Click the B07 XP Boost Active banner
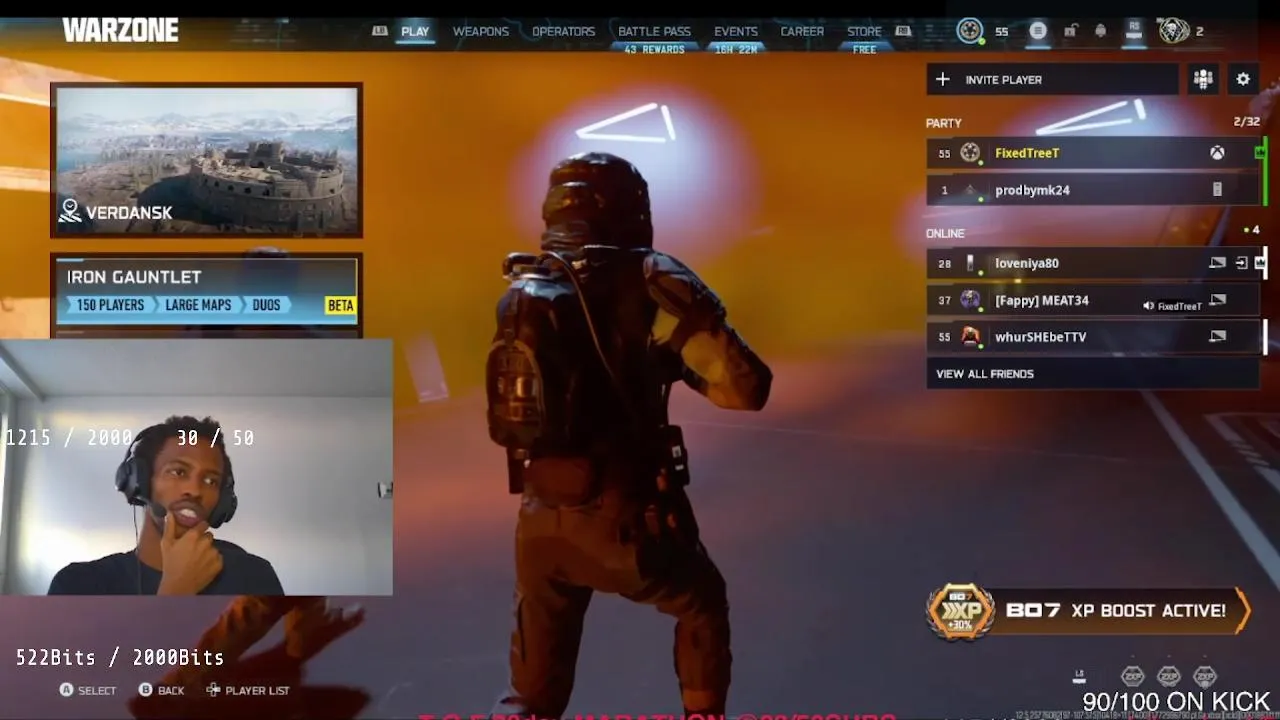 coord(1088,610)
